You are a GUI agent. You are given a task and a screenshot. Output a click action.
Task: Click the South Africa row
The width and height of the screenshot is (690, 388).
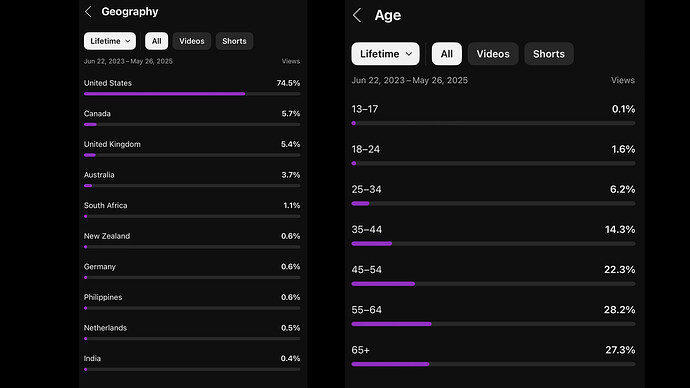192,210
